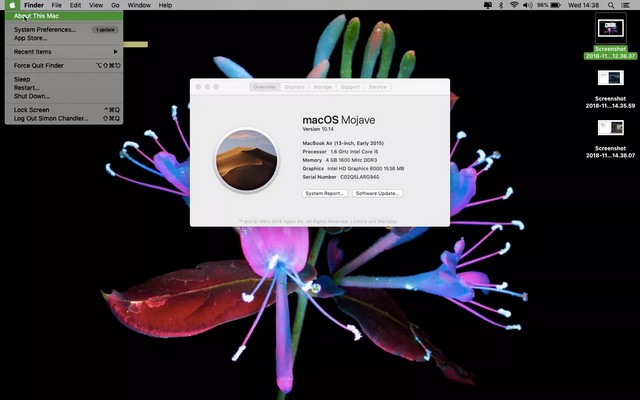Open the volume control icon

[527, 5]
